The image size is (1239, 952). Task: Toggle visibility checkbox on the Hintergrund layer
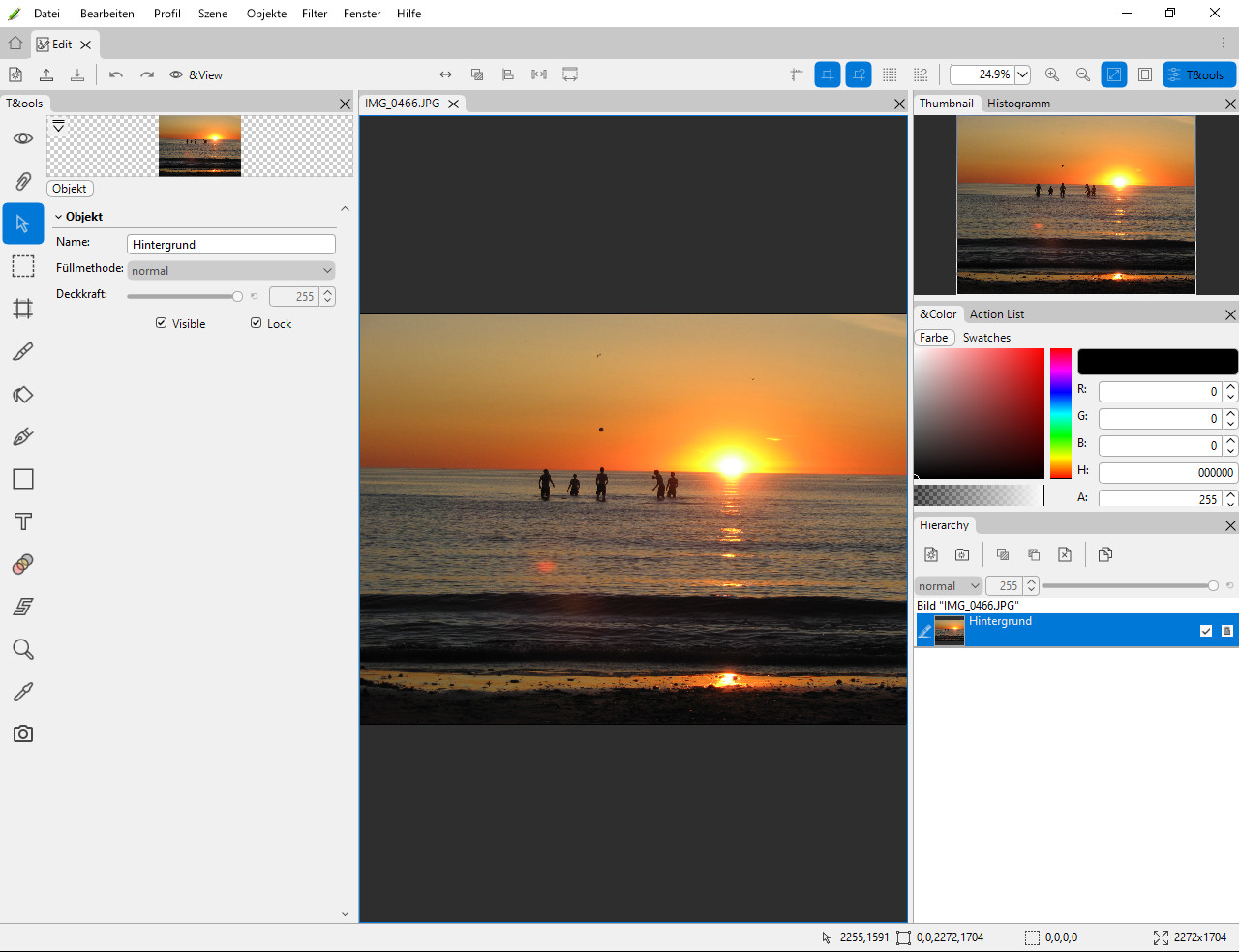click(x=1206, y=631)
